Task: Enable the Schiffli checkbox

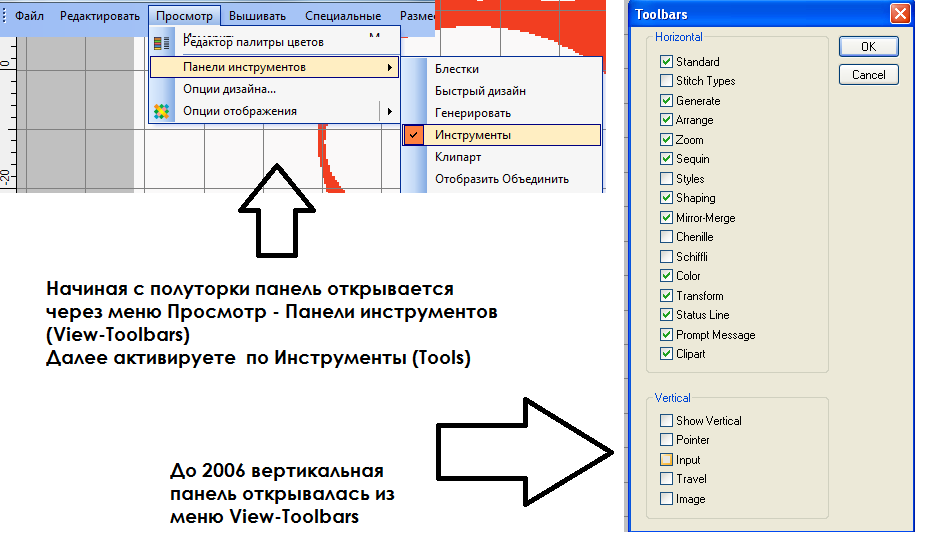Action: pos(666,257)
